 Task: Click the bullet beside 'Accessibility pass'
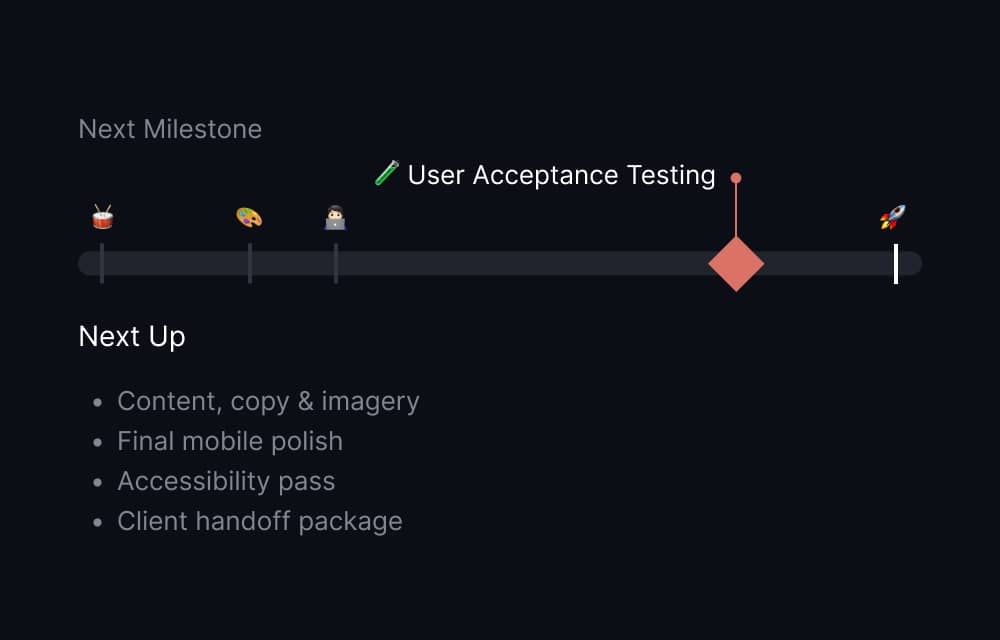[x=95, y=481]
